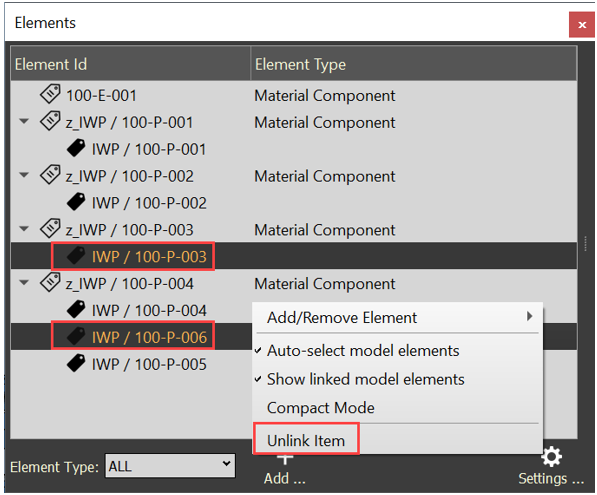The height and width of the screenshot is (495, 597).
Task: Choose Unlink Item from context menu
Action: [306, 441]
